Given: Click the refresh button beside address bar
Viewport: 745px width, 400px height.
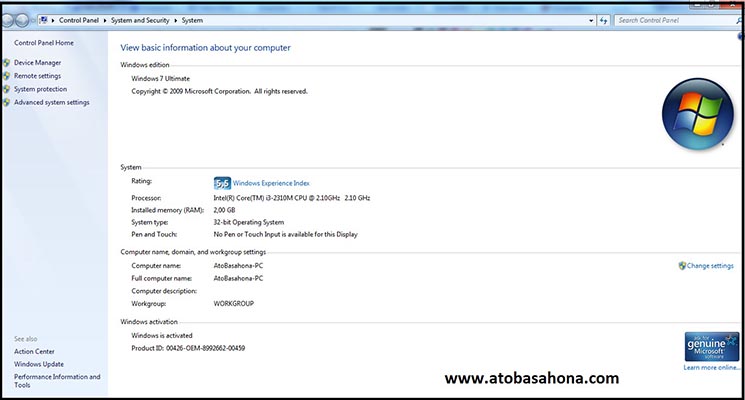Looking at the screenshot, I should tap(603, 20).
